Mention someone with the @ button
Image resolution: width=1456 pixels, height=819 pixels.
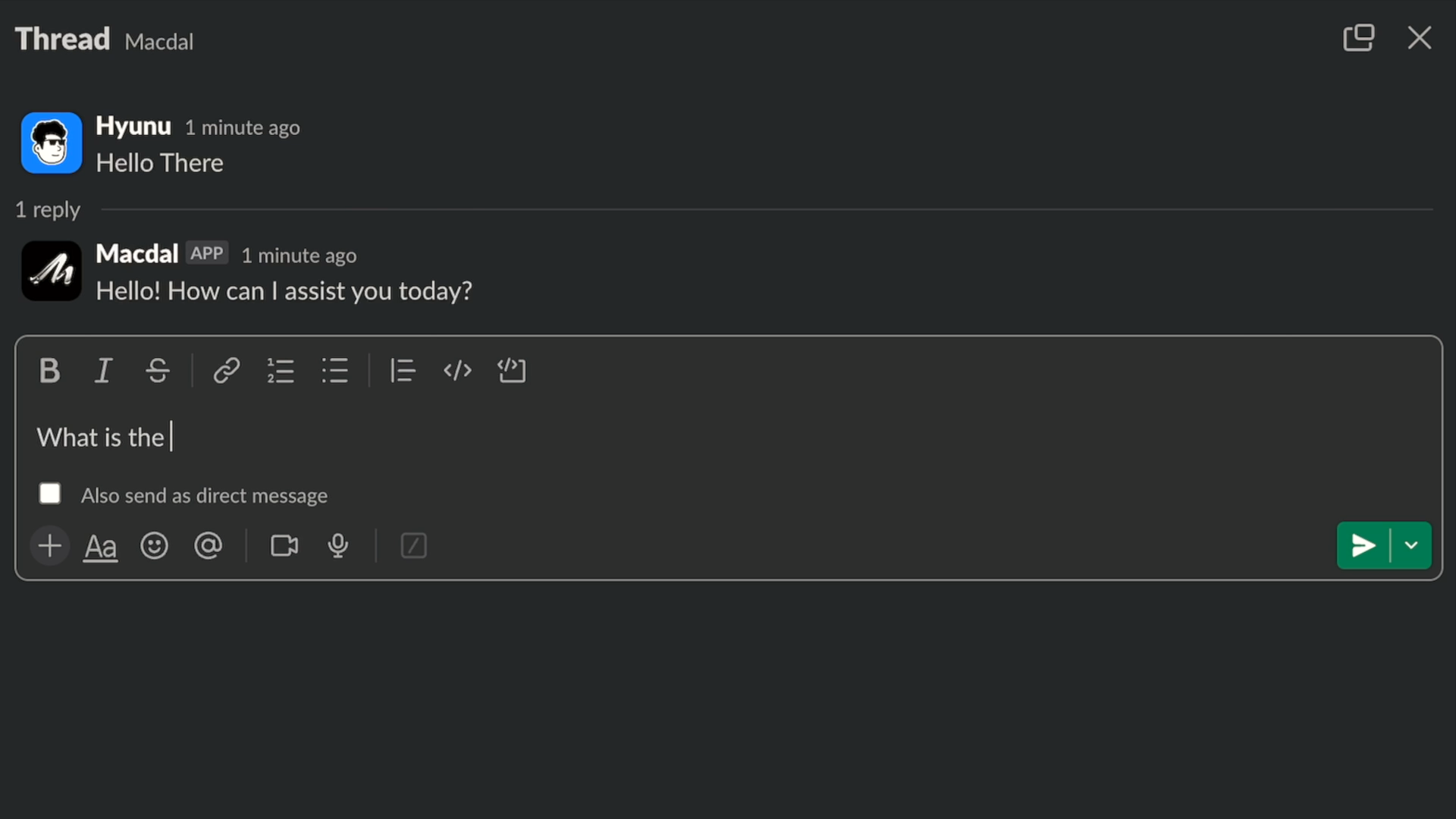point(209,546)
